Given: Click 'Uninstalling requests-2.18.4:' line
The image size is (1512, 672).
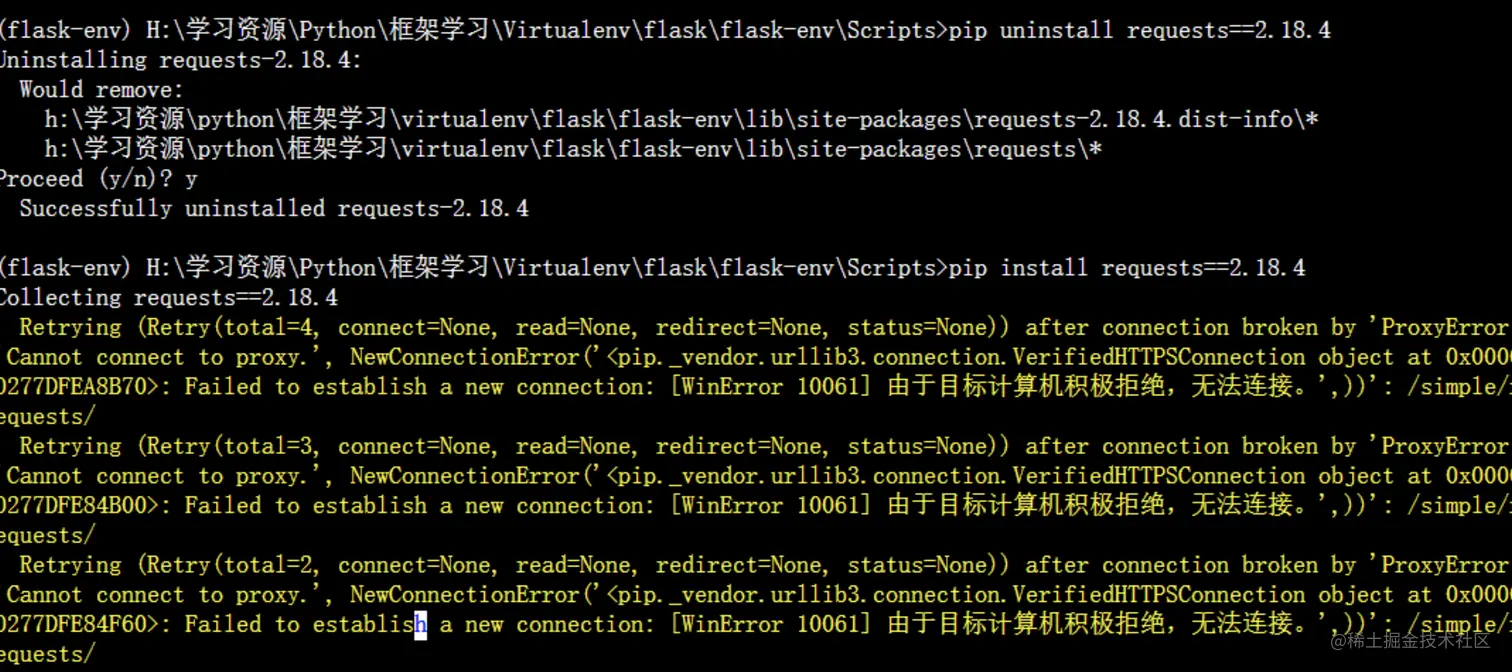Looking at the screenshot, I should (181, 60).
